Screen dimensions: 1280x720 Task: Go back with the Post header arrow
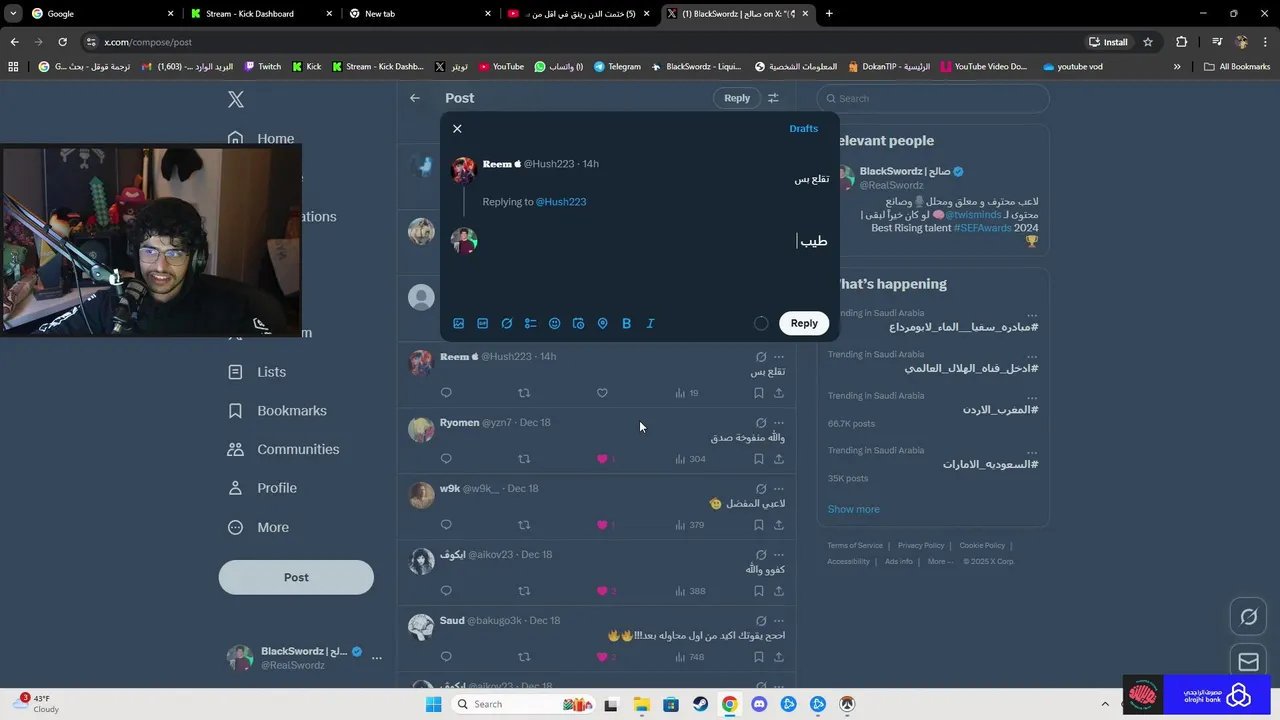coord(415,98)
